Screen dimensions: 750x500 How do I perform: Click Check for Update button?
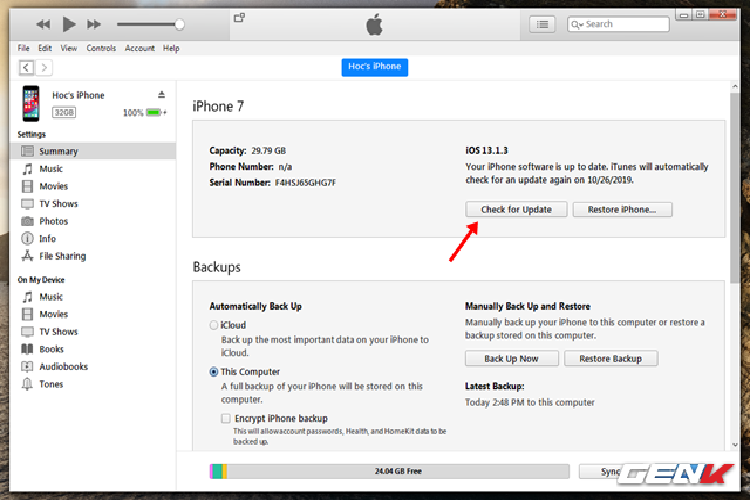[x=516, y=210]
